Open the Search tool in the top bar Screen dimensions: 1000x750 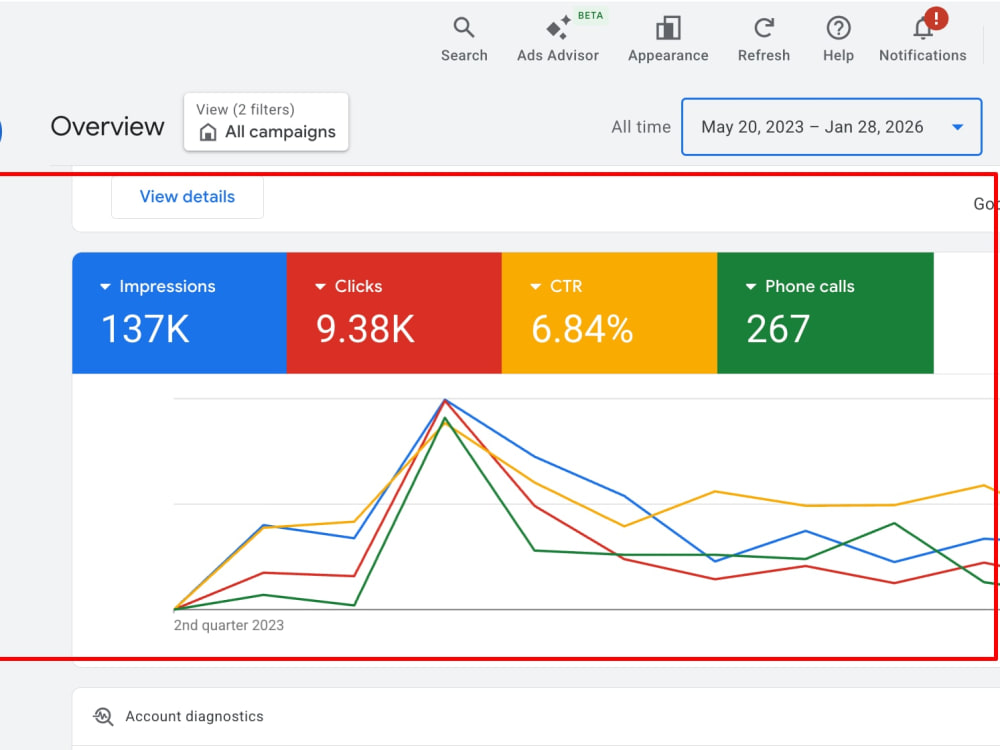(464, 40)
